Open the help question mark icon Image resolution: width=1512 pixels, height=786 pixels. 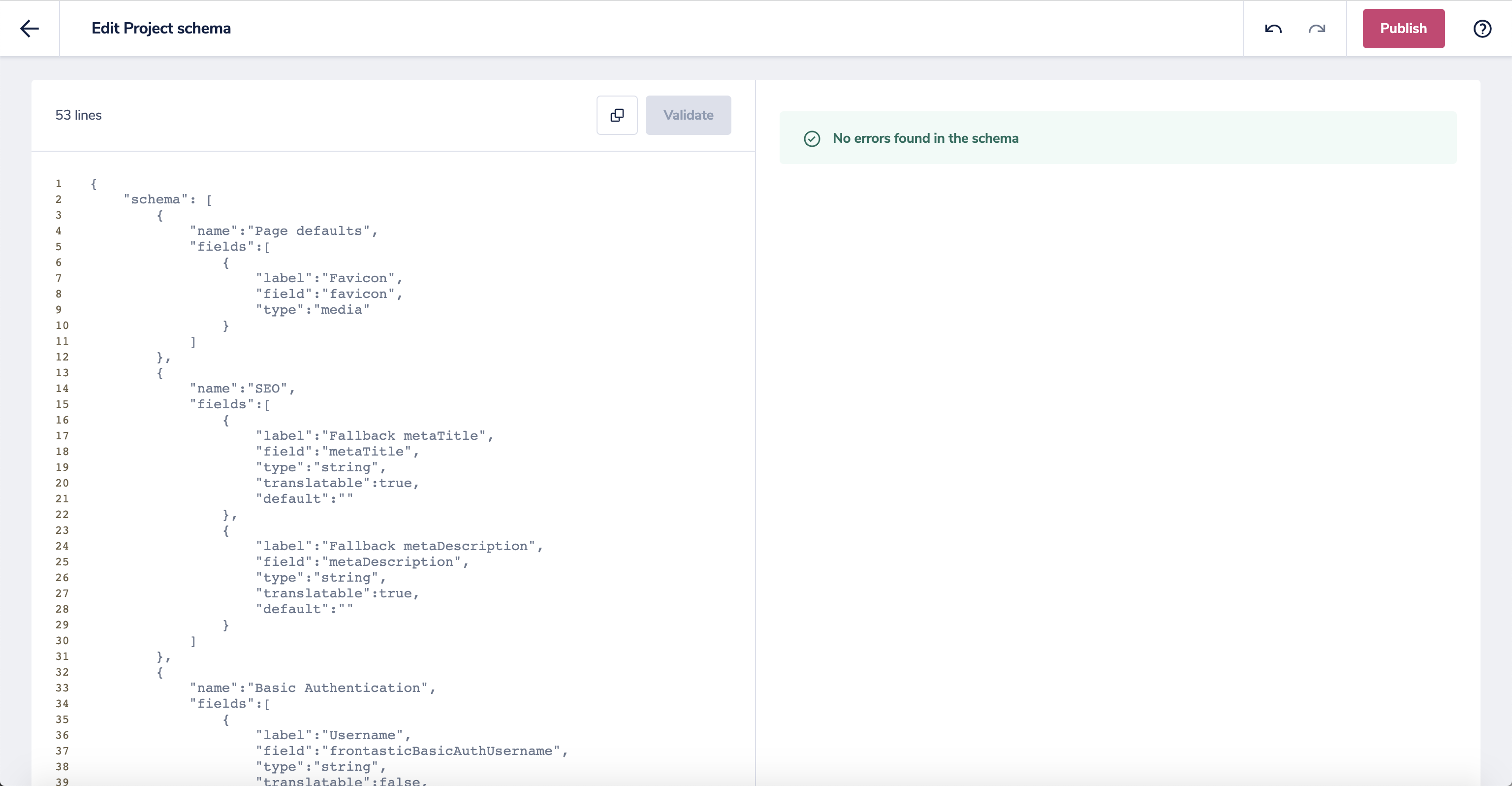click(1482, 28)
